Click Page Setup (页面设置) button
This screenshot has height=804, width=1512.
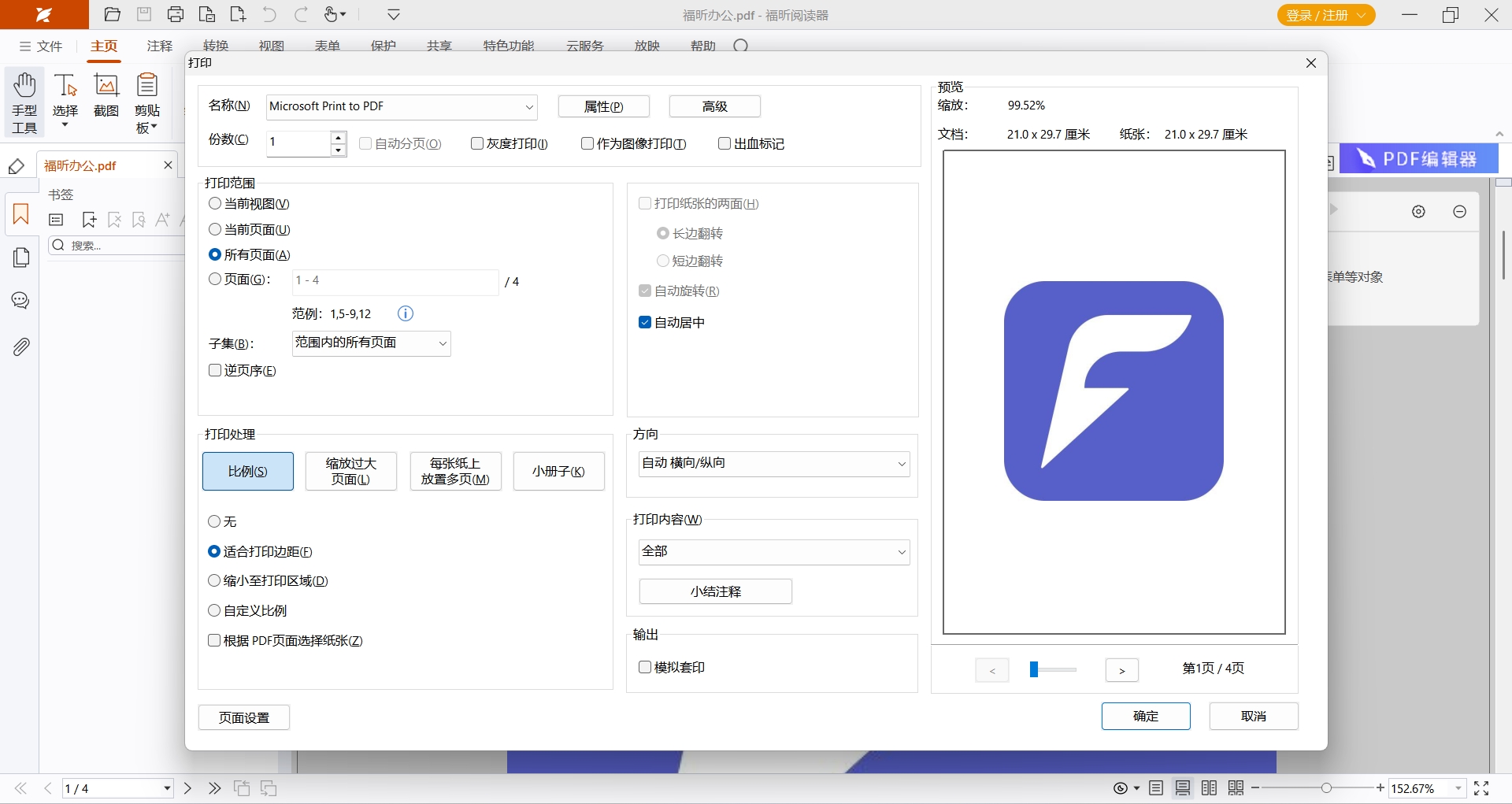(x=244, y=717)
